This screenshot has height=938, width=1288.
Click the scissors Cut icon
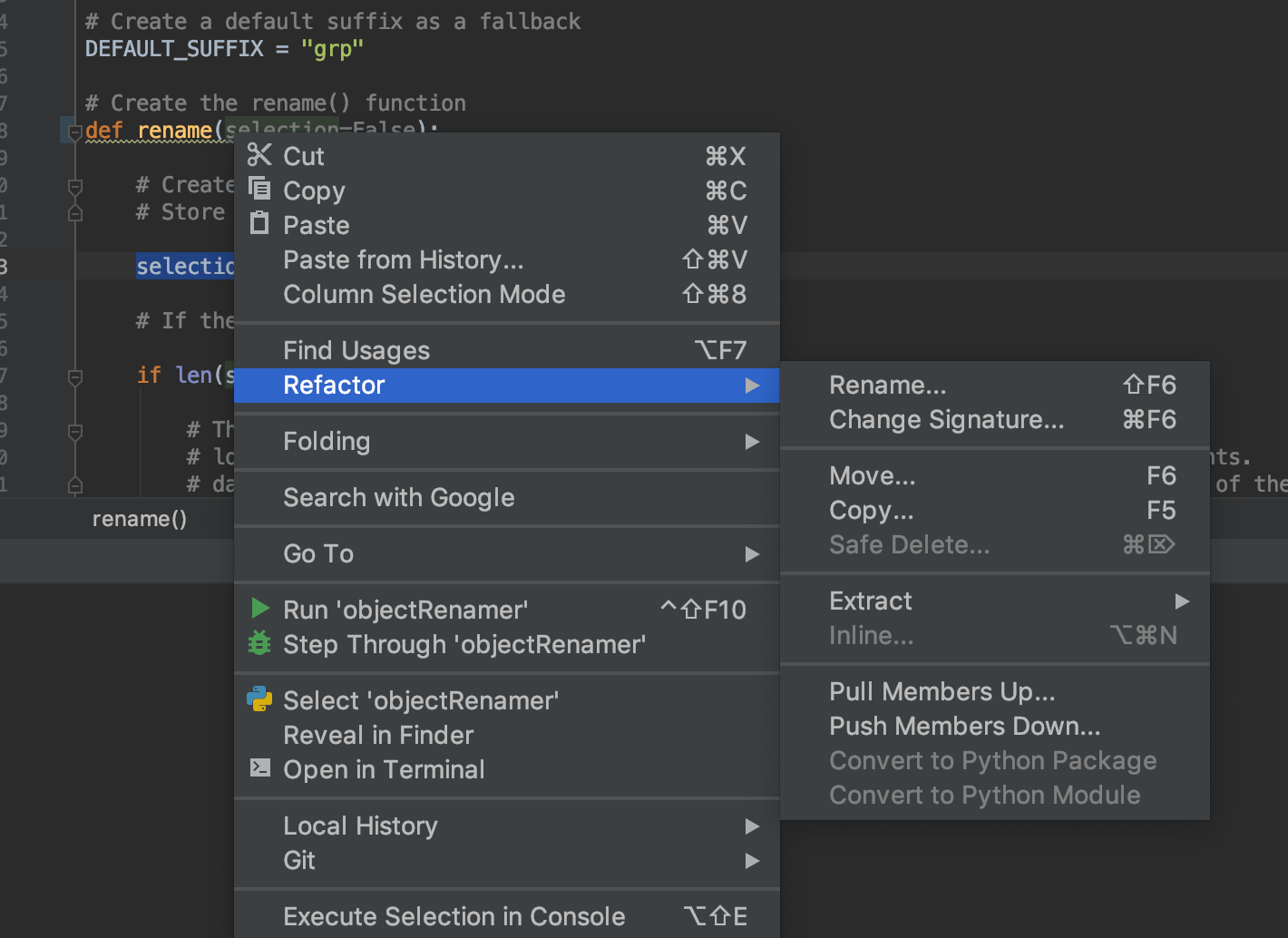tap(259, 156)
